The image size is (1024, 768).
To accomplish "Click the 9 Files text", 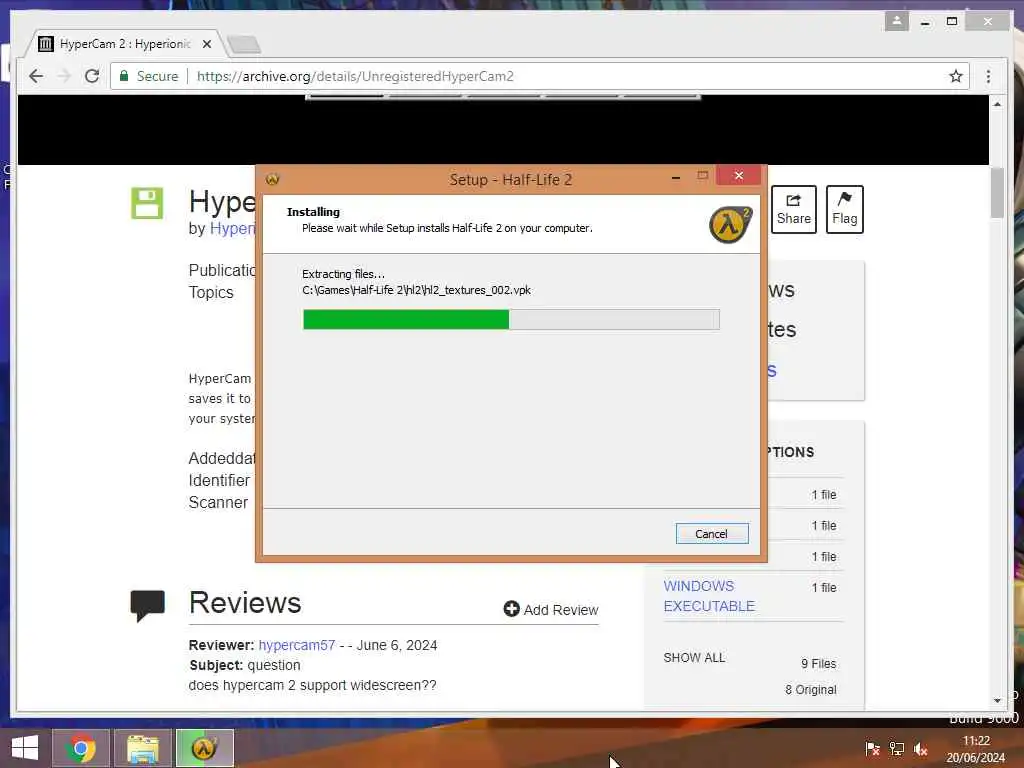I will [x=818, y=664].
